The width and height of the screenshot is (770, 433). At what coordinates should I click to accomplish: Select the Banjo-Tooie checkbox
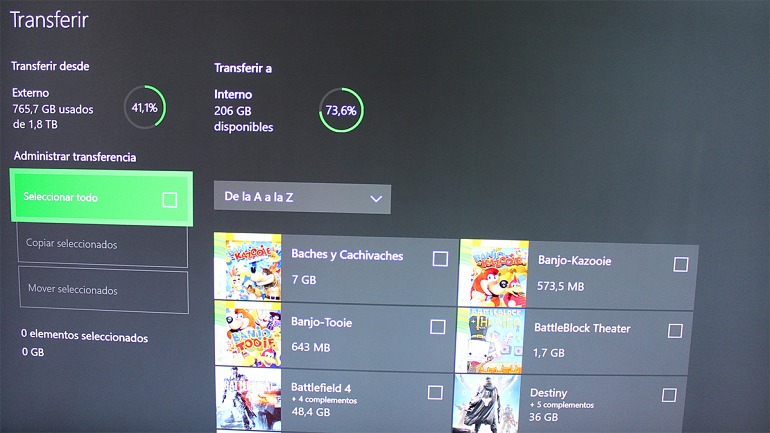coord(438,327)
